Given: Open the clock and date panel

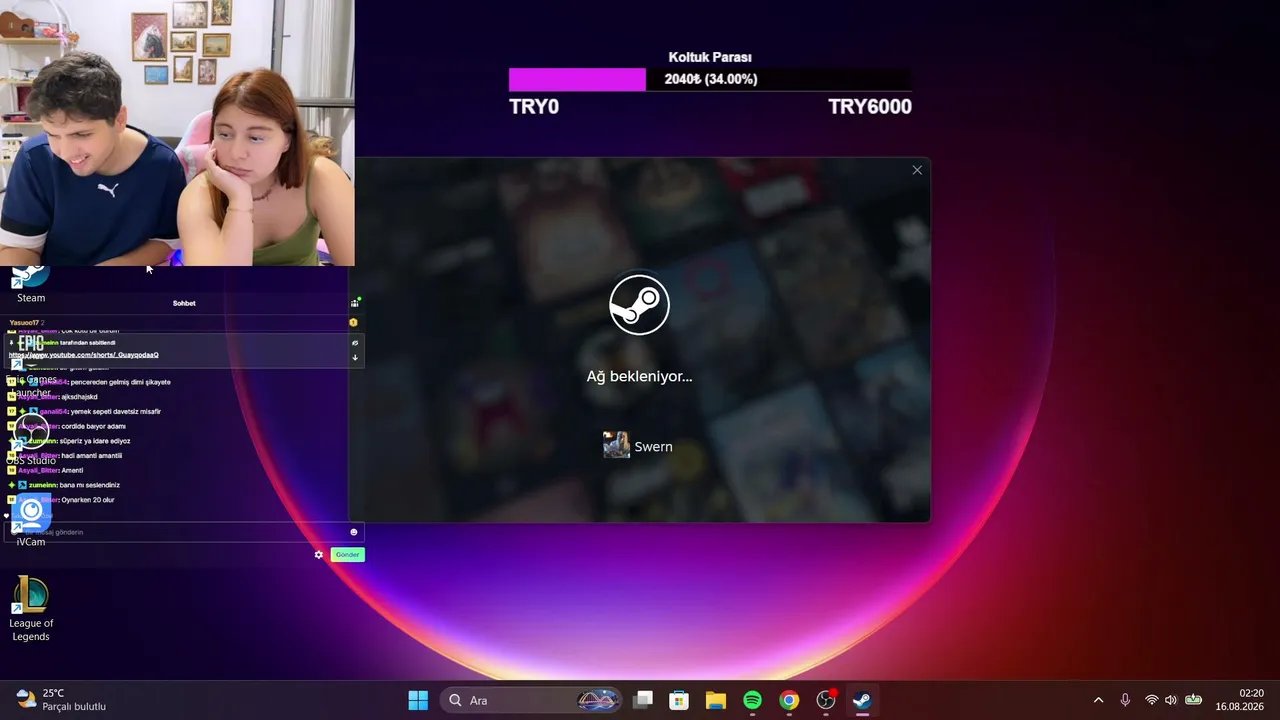Looking at the screenshot, I should tap(1240, 700).
